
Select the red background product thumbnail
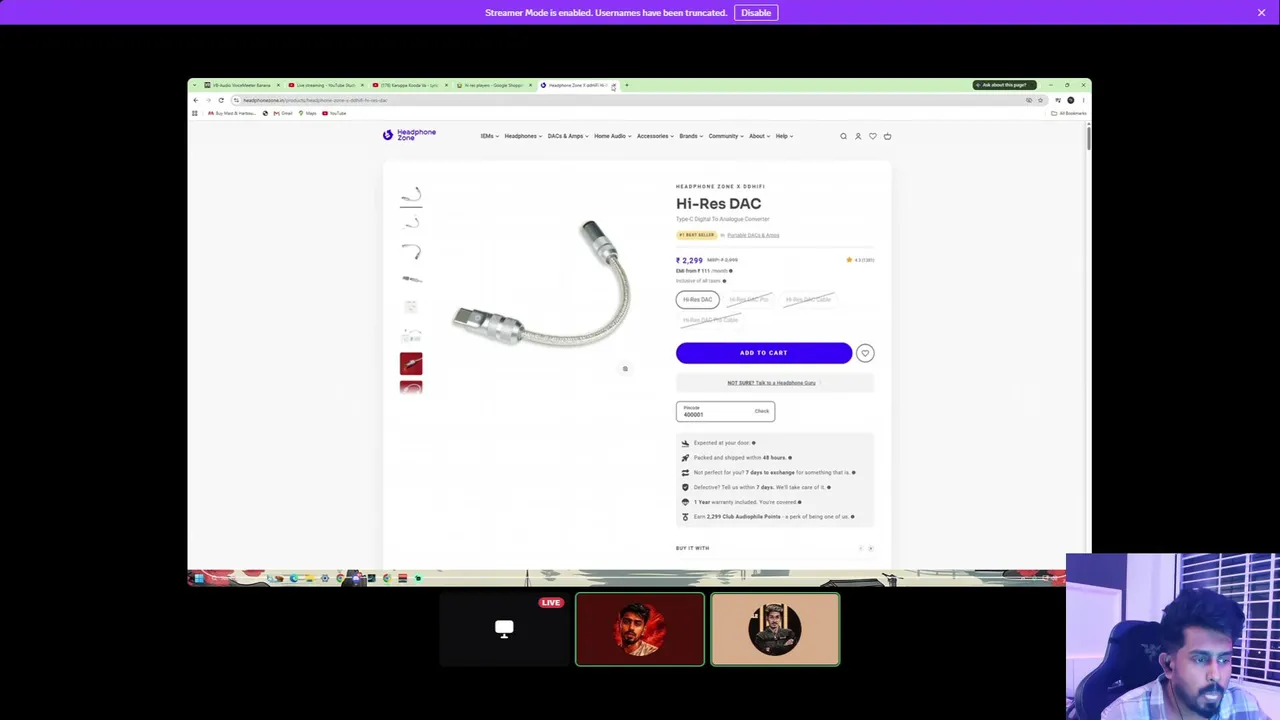pyautogui.click(x=411, y=363)
